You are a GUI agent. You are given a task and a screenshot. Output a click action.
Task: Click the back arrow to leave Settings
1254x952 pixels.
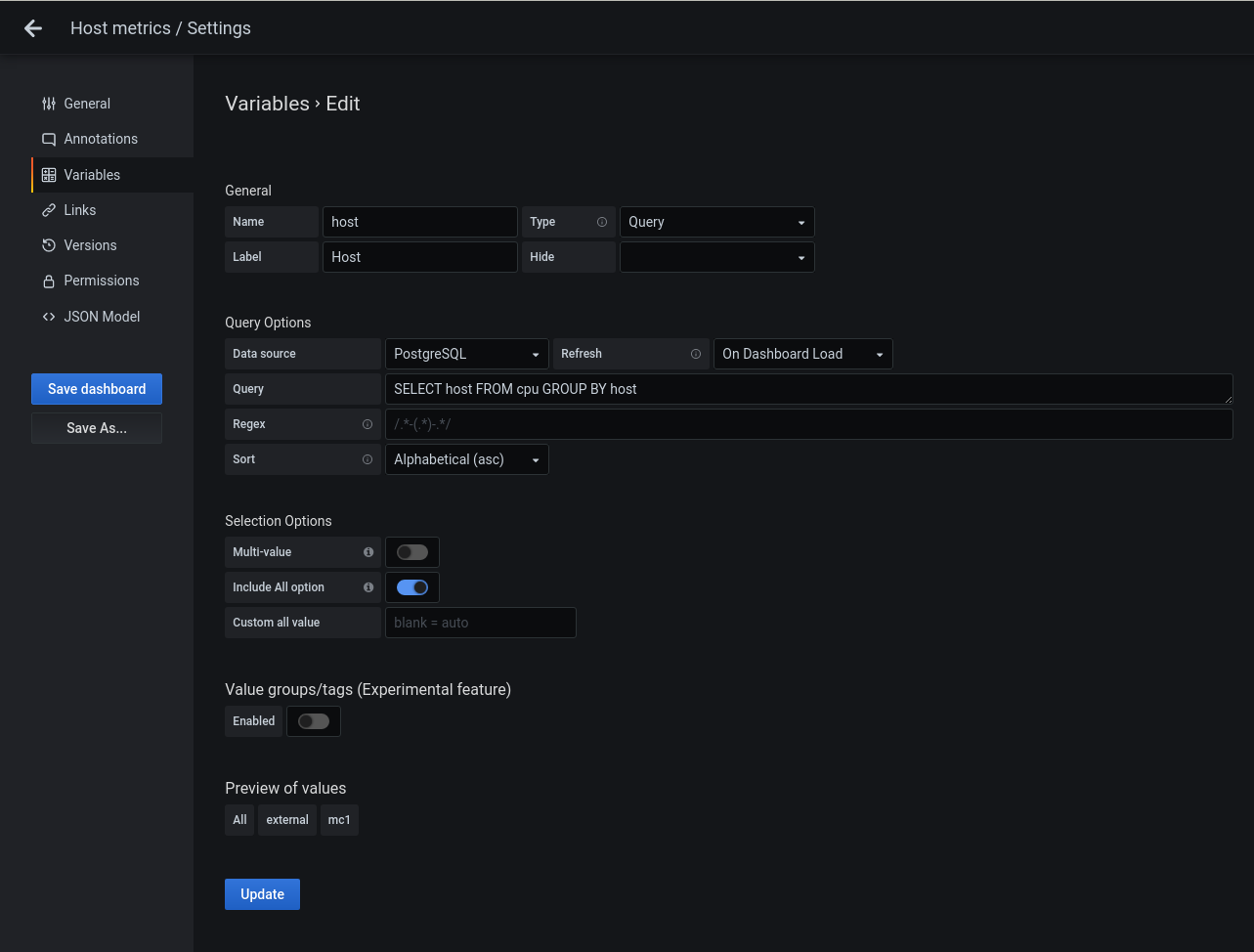[x=32, y=27]
